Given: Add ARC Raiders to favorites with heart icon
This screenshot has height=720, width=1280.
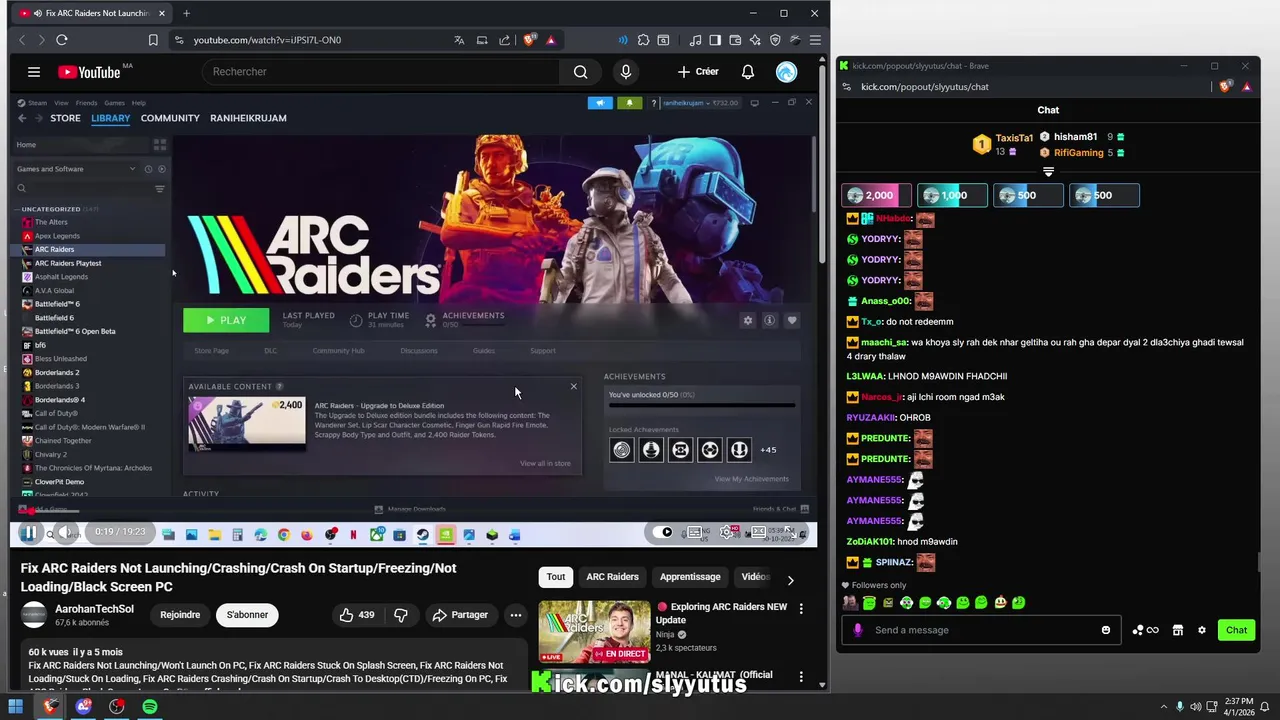Looking at the screenshot, I should (792, 320).
